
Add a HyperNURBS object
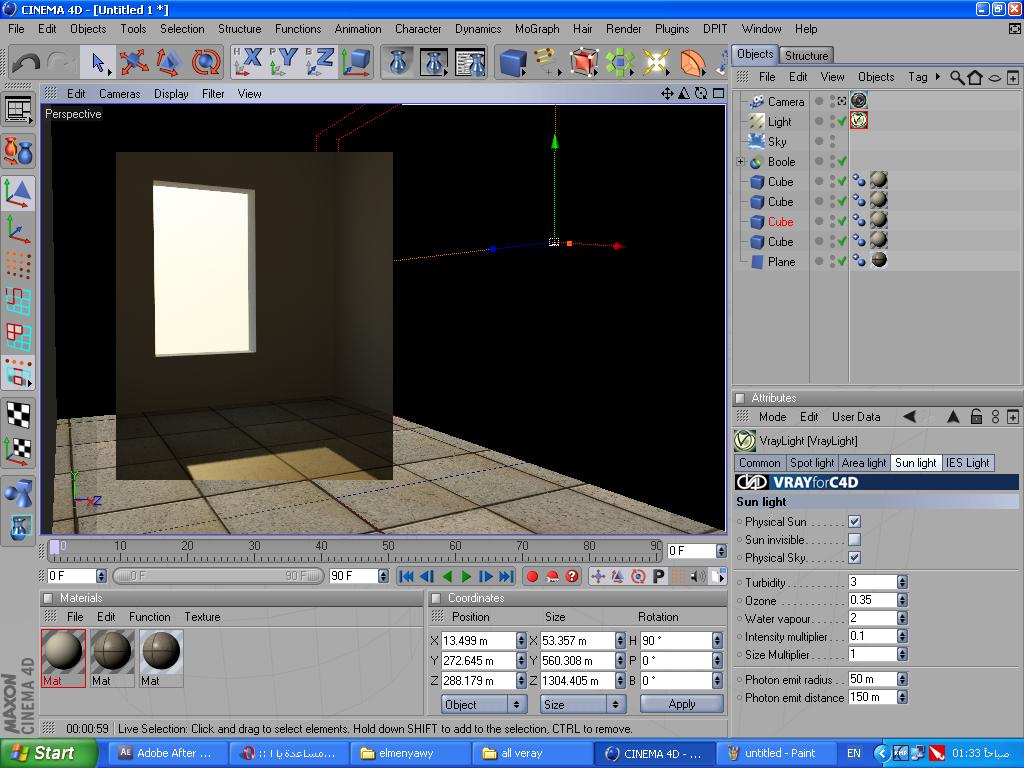pos(584,63)
